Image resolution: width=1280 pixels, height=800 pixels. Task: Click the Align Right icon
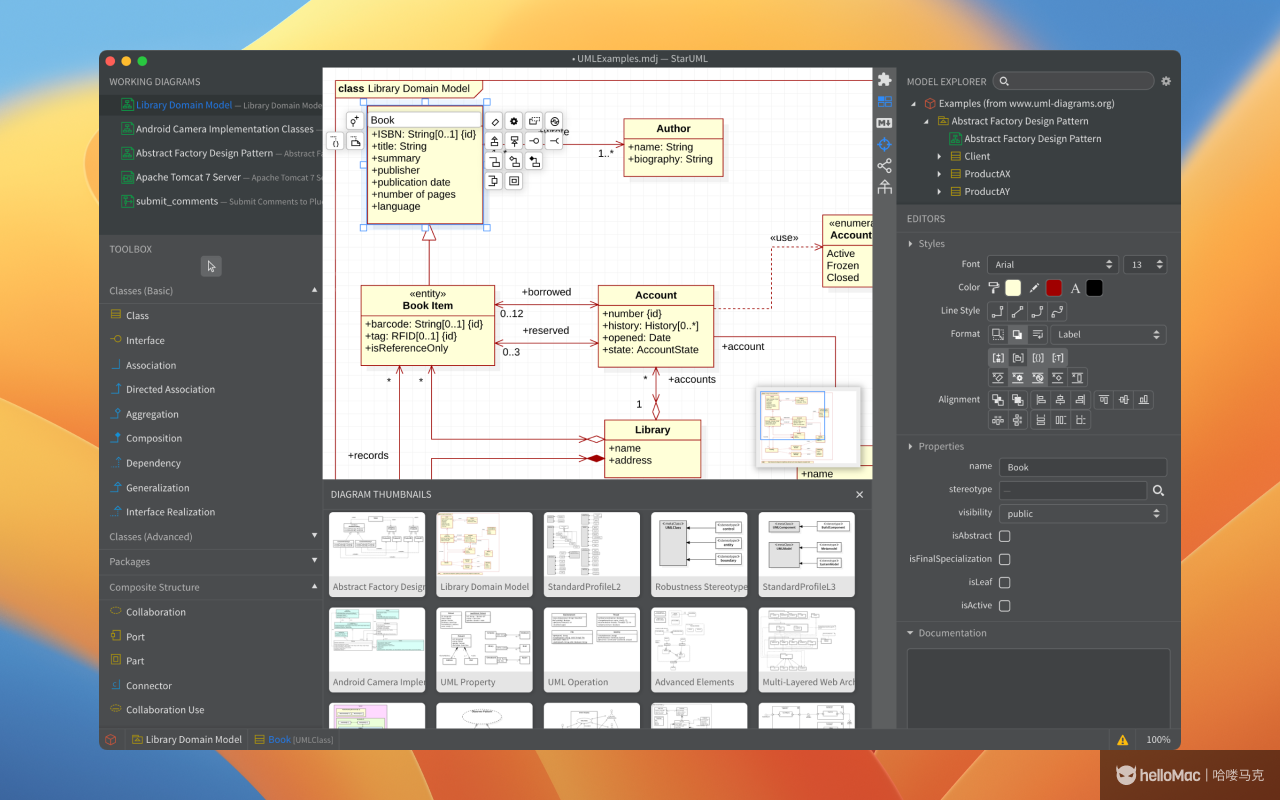pos(1080,399)
